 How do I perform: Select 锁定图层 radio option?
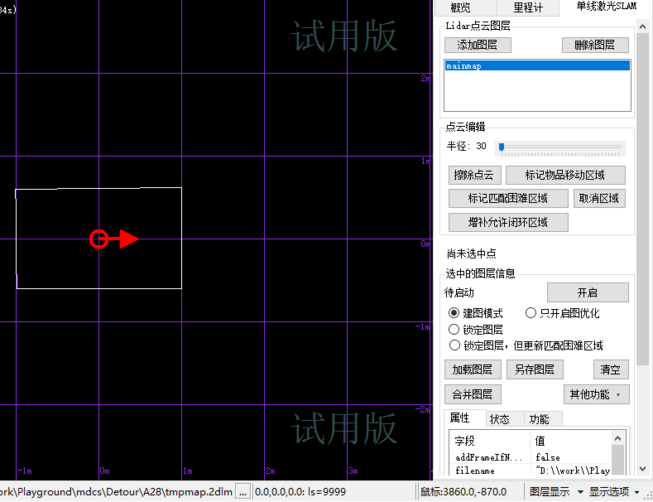pos(455,329)
